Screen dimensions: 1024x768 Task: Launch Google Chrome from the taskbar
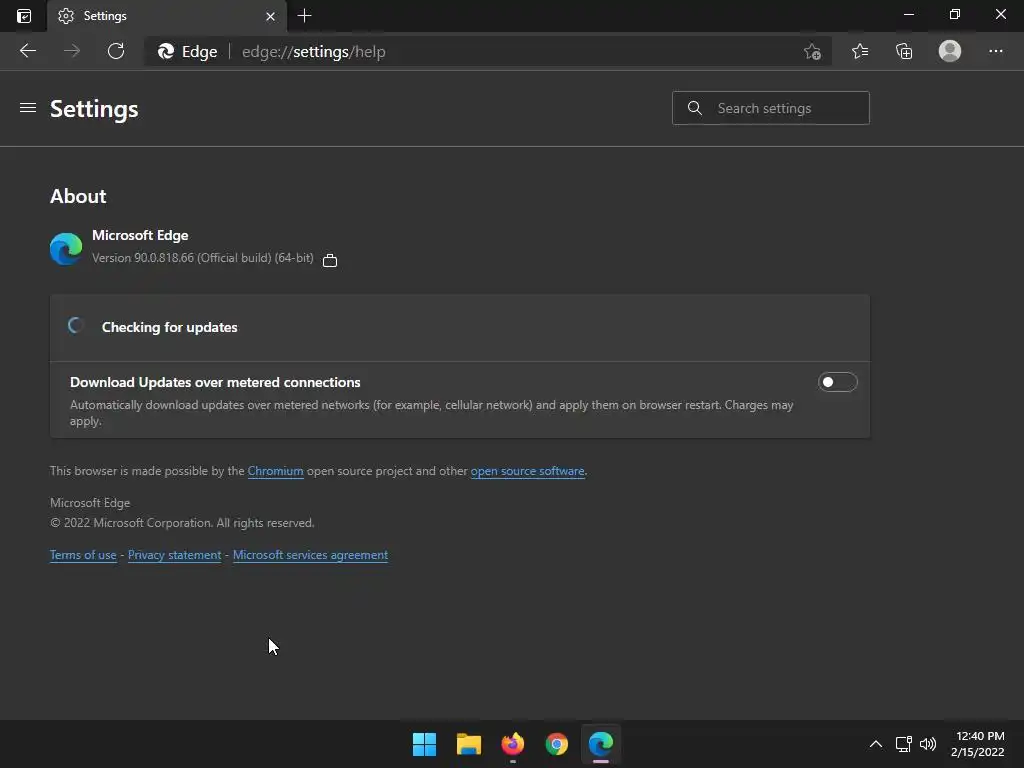(x=556, y=744)
